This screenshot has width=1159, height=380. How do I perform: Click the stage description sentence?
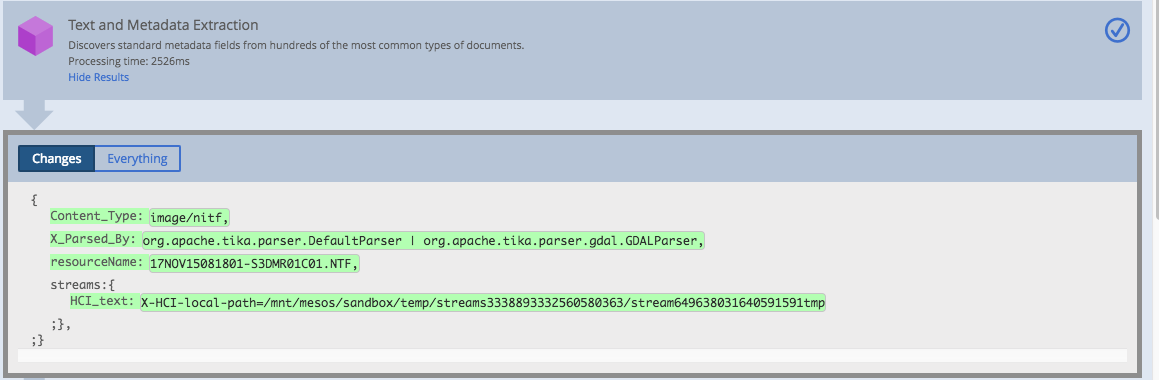pos(296,45)
